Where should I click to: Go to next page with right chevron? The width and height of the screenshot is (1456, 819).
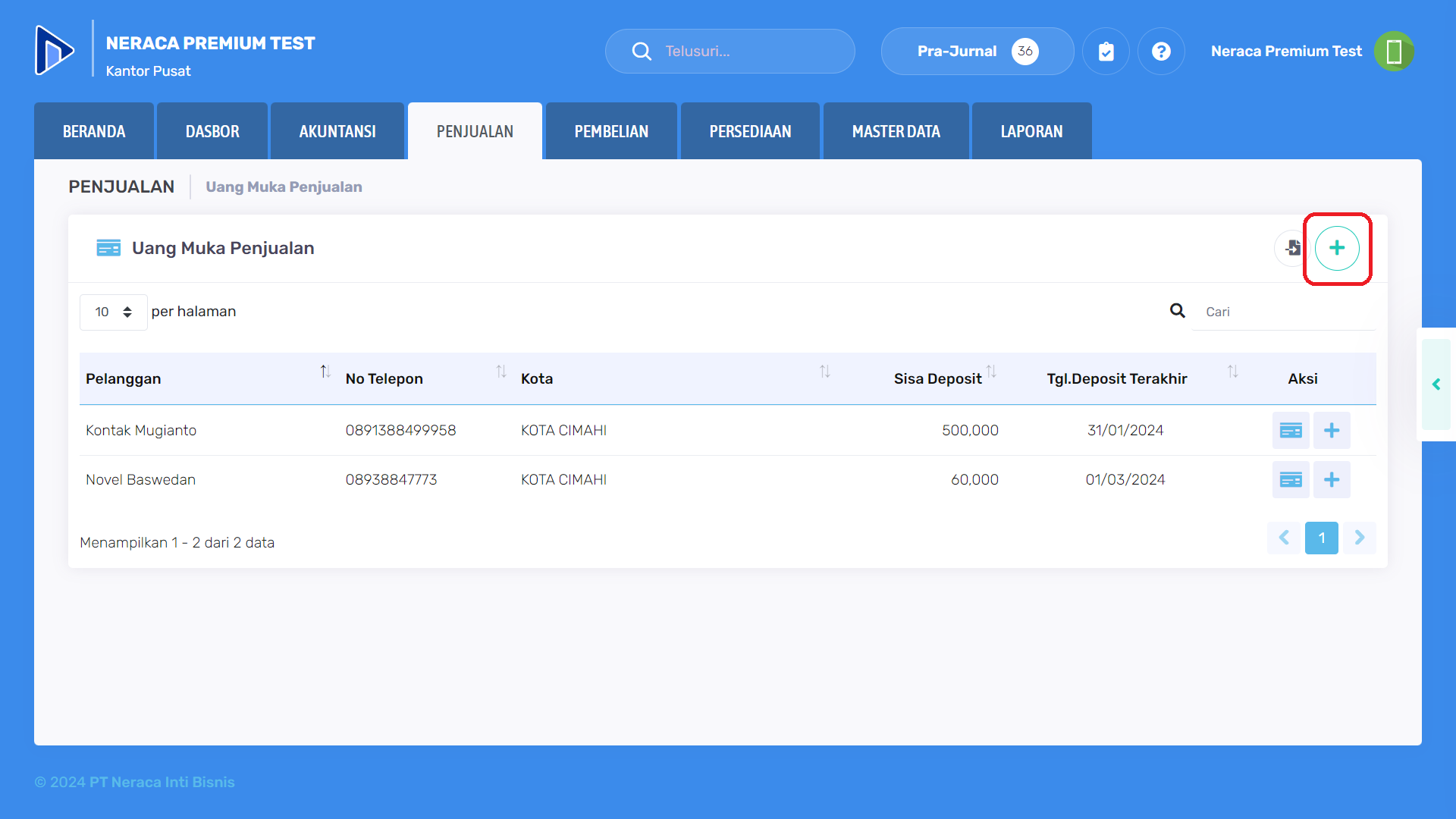coord(1360,538)
